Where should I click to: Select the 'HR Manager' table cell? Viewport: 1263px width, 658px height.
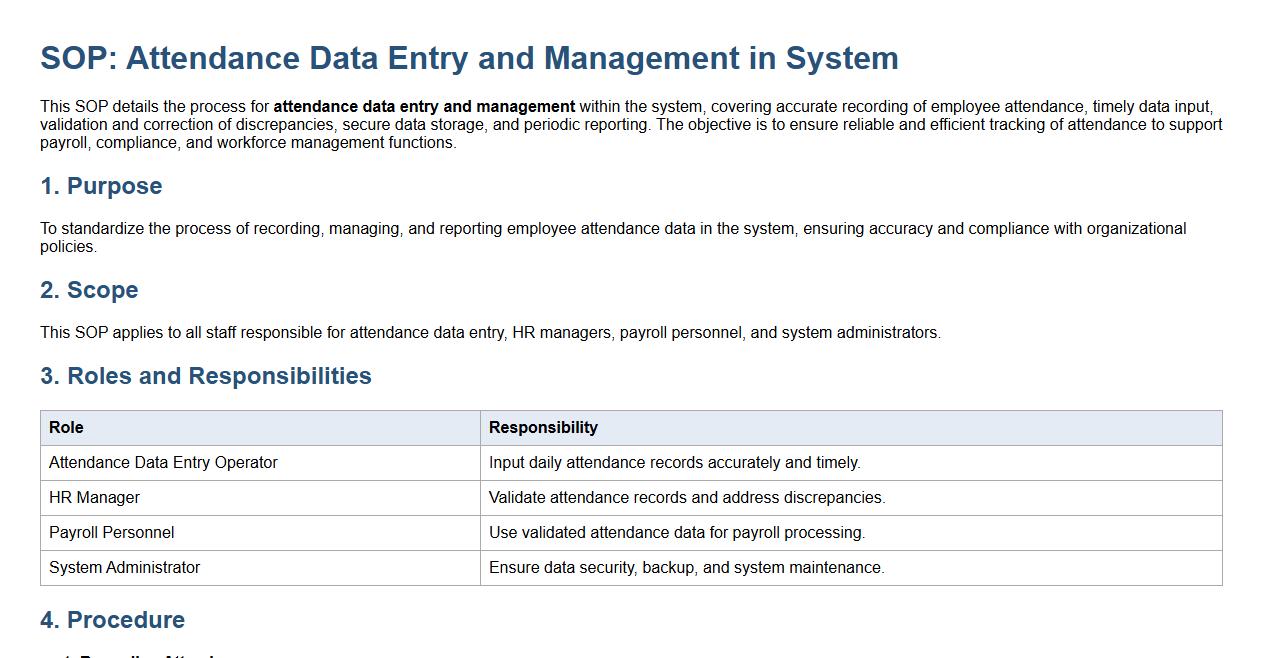click(94, 498)
